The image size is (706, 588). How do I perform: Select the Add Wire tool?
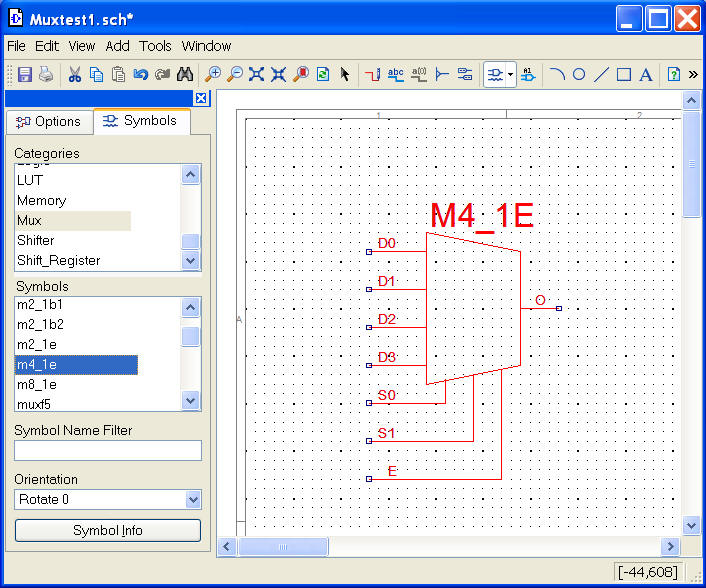coord(373,74)
